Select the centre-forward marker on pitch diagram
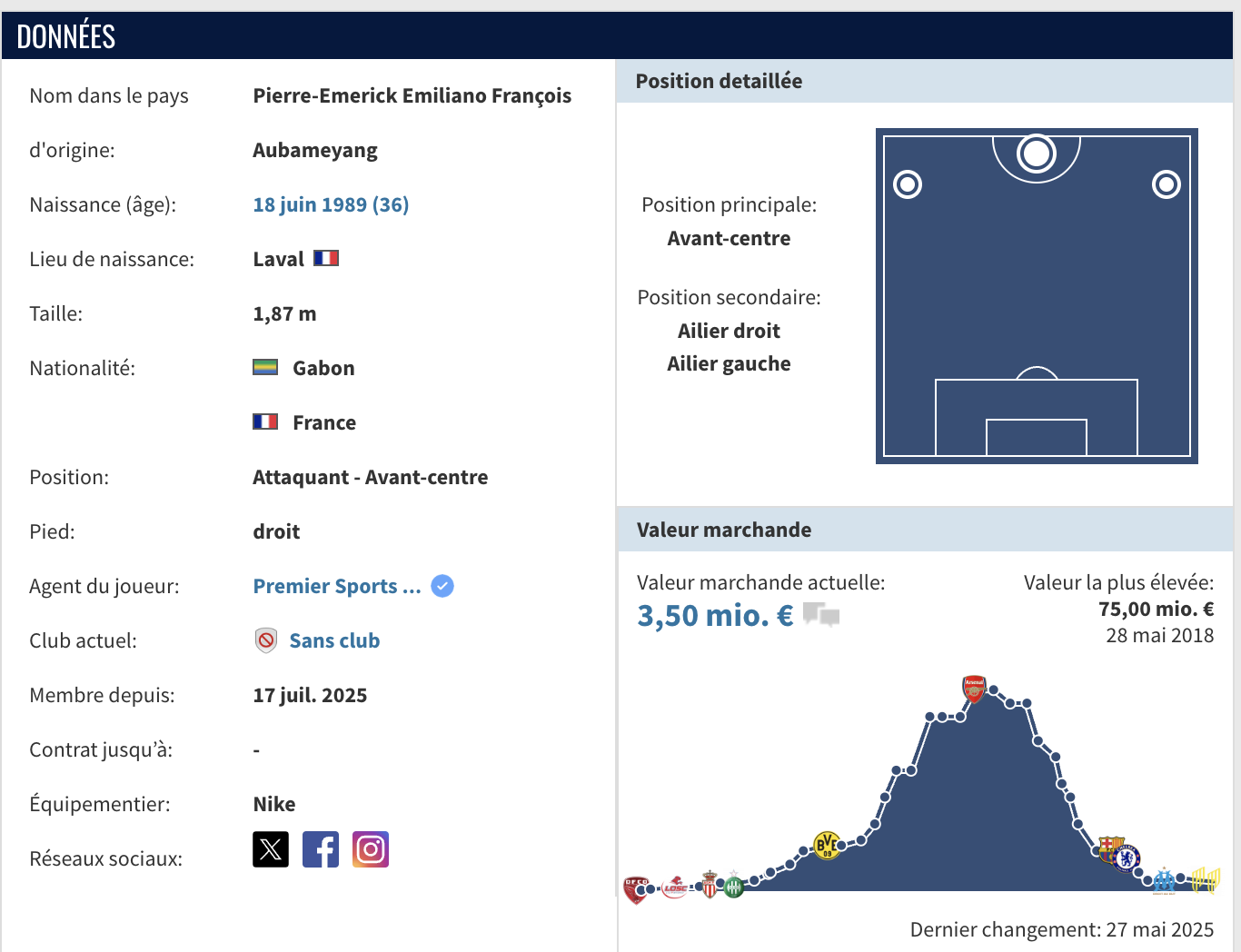Image resolution: width=1241 pixels, height=952 pixels. coord(1037,154)
